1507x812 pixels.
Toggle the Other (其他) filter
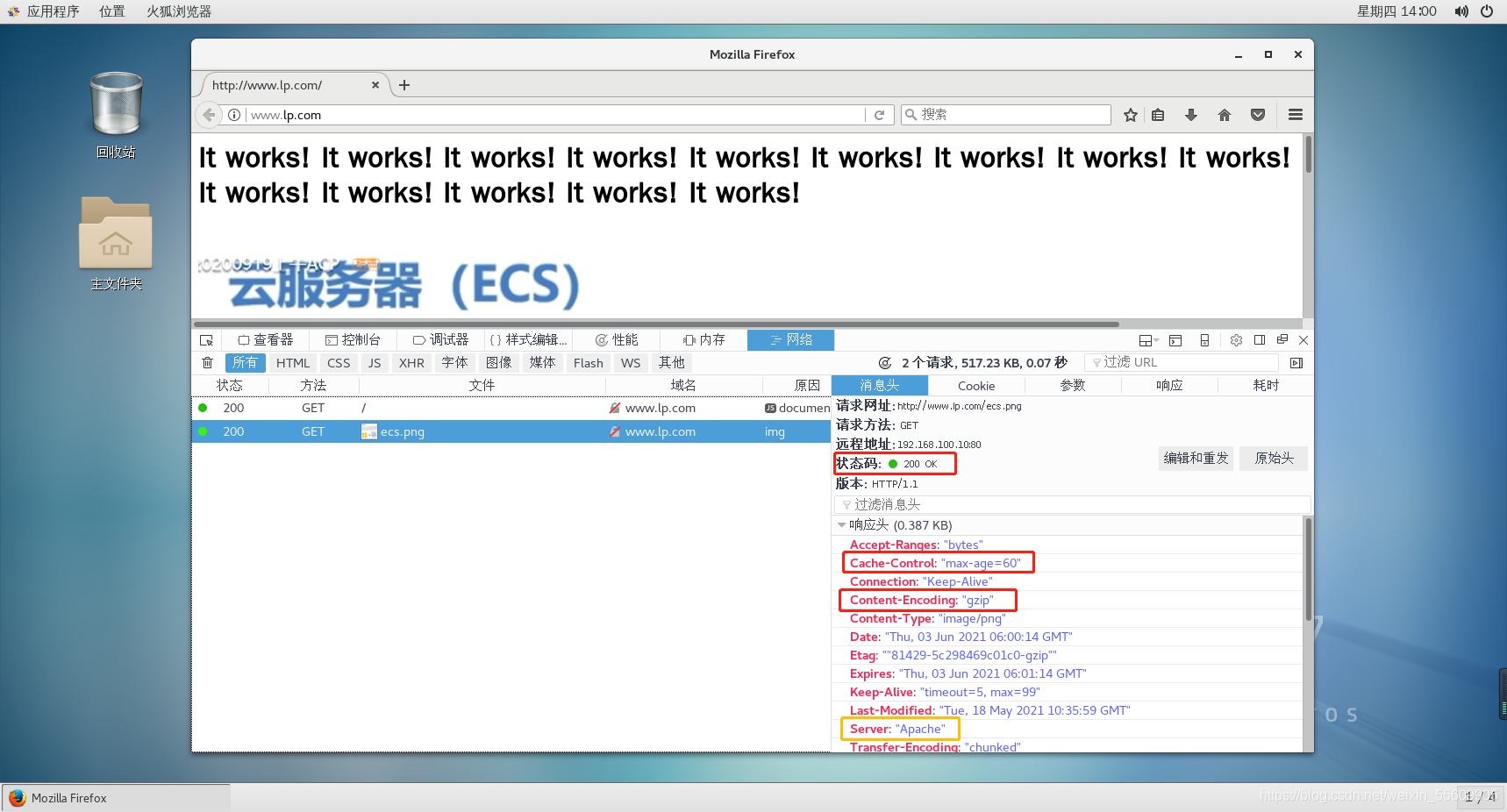coord(672,363)
